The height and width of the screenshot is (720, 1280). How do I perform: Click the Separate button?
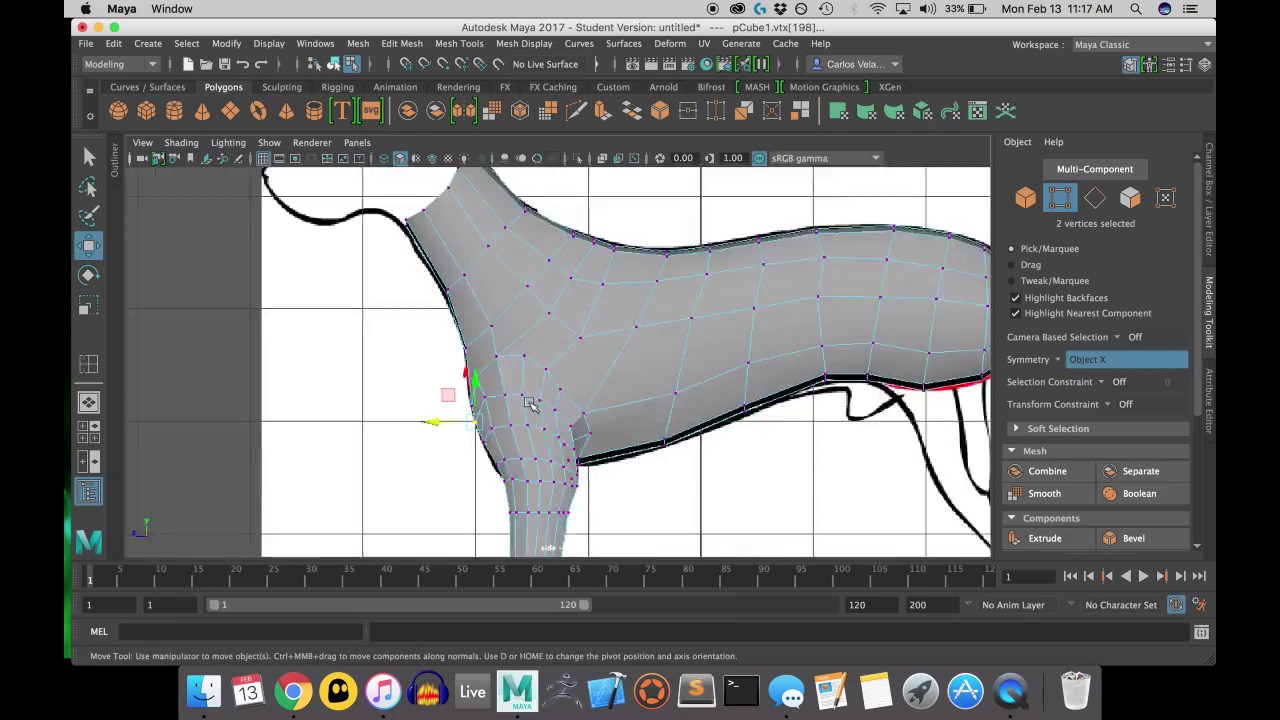1140,471
